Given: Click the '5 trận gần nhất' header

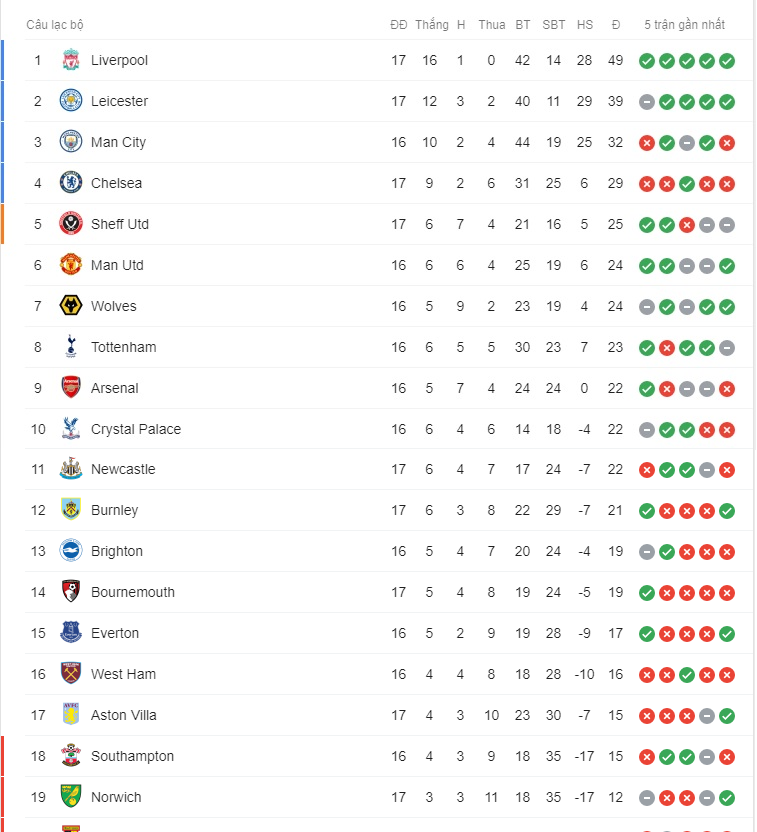Looking at the screenshot, I should pyautogui.click(x=685, y=24).
